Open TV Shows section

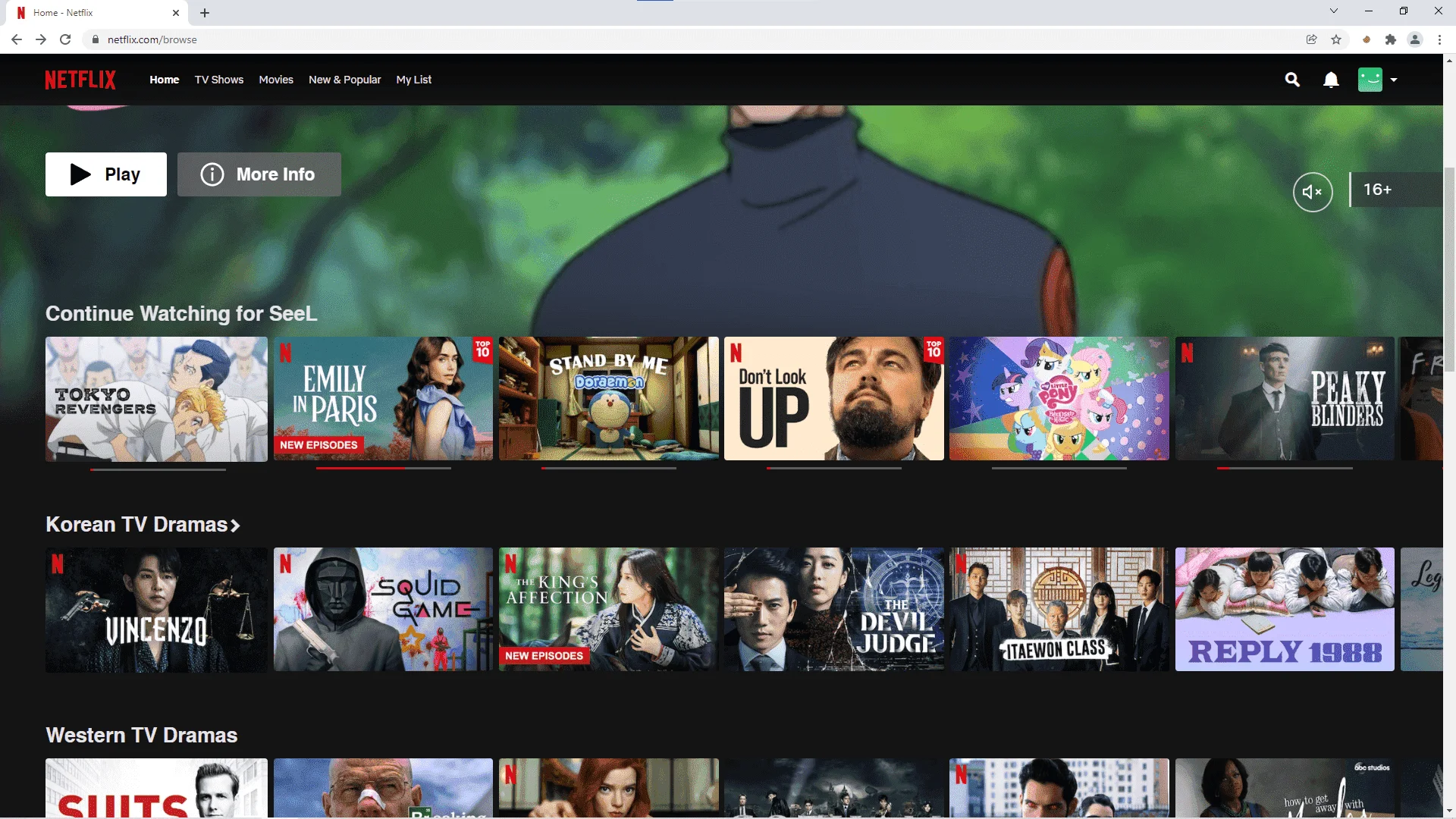click(x=219, y=80)
